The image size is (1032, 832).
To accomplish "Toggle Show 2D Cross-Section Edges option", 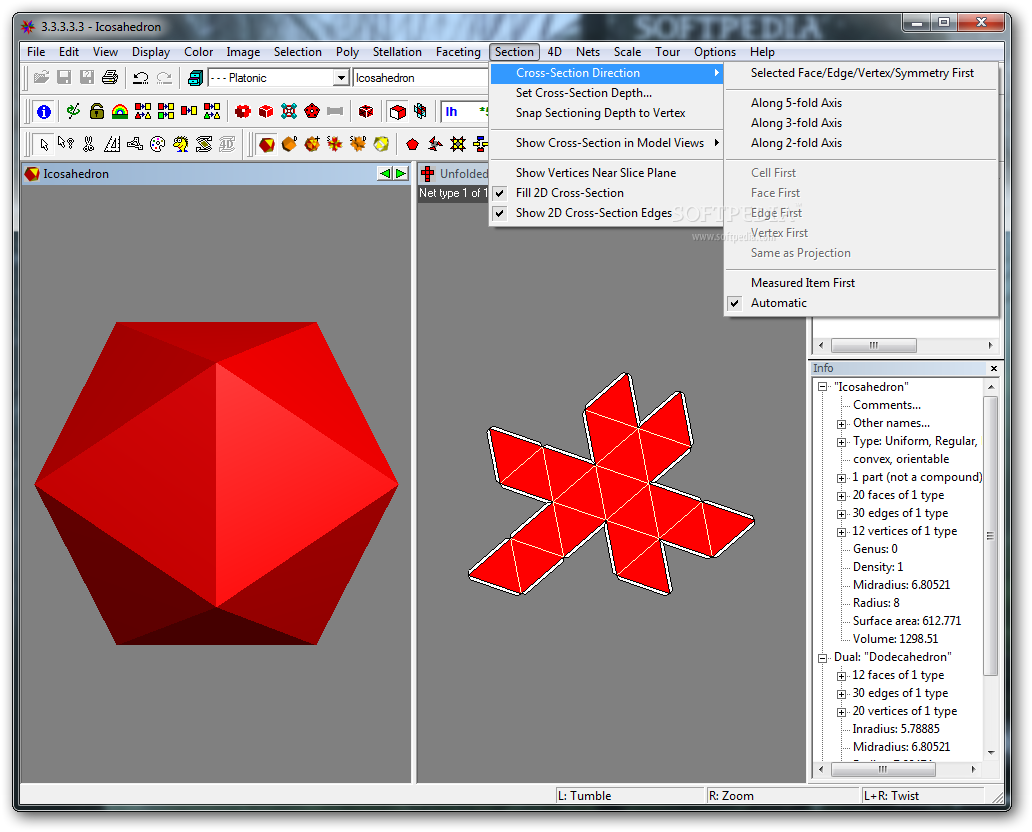I will tap(593, 213).
